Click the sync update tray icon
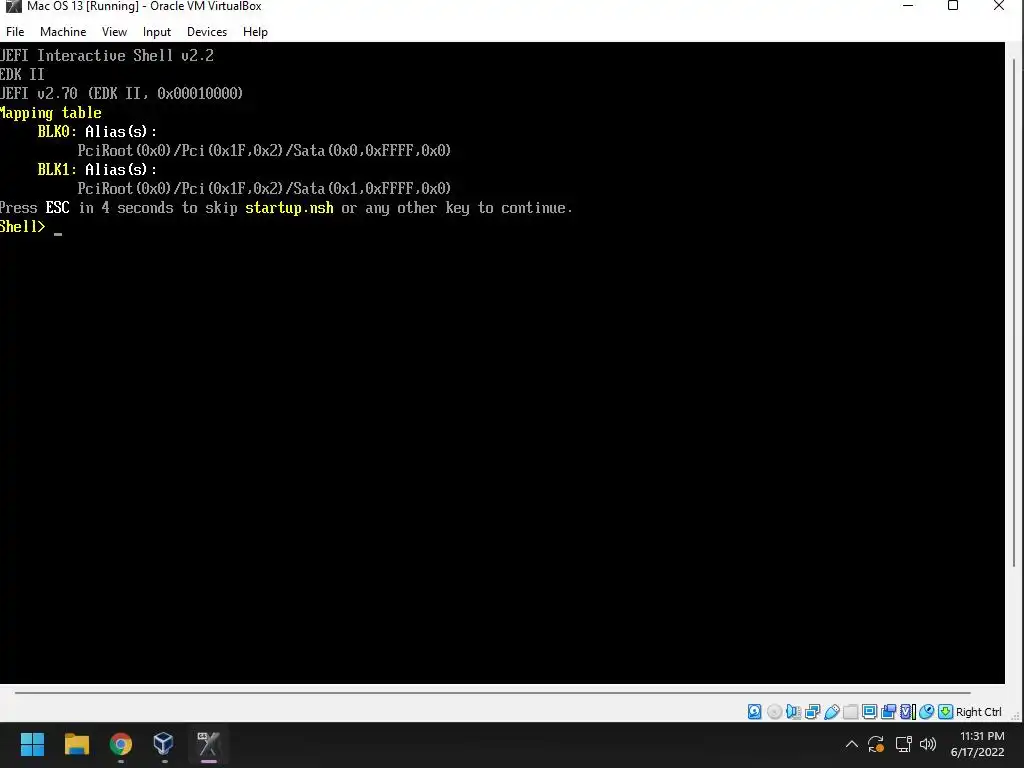The height and width of the screenshot is (768, 1024). click(876, 744)
